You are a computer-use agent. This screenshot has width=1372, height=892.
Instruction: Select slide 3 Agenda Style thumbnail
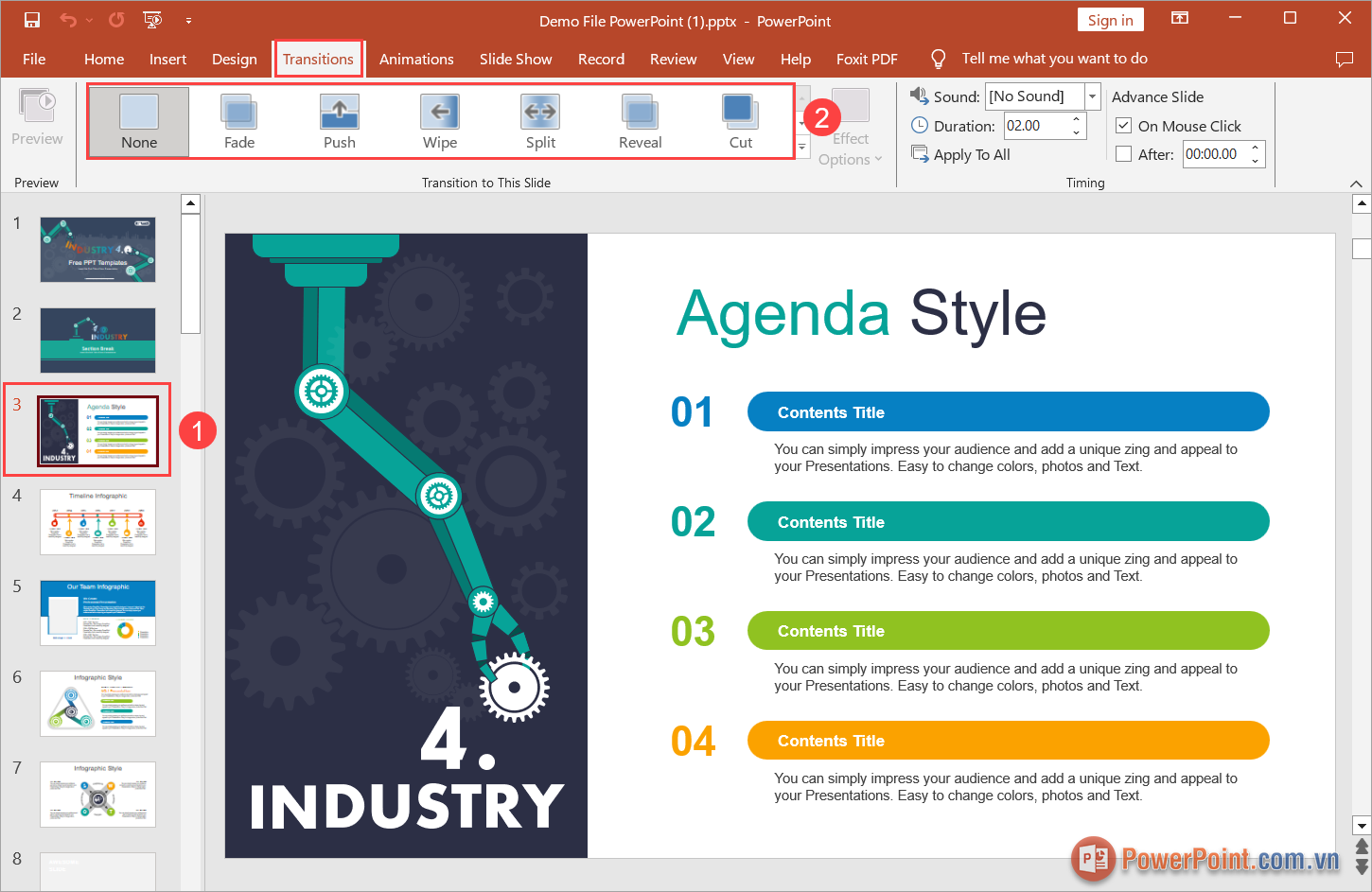97,431
